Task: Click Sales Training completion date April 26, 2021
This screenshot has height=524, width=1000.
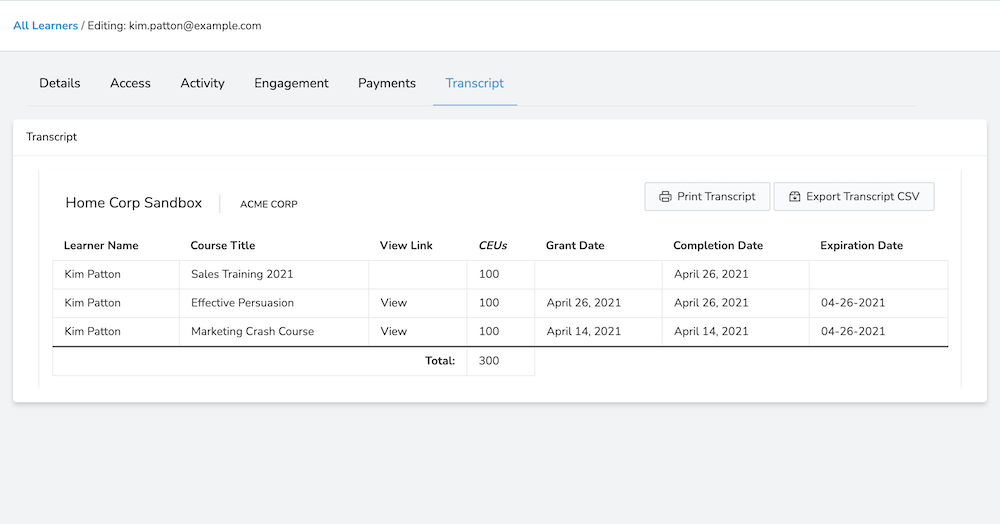Action: point(711,274)
